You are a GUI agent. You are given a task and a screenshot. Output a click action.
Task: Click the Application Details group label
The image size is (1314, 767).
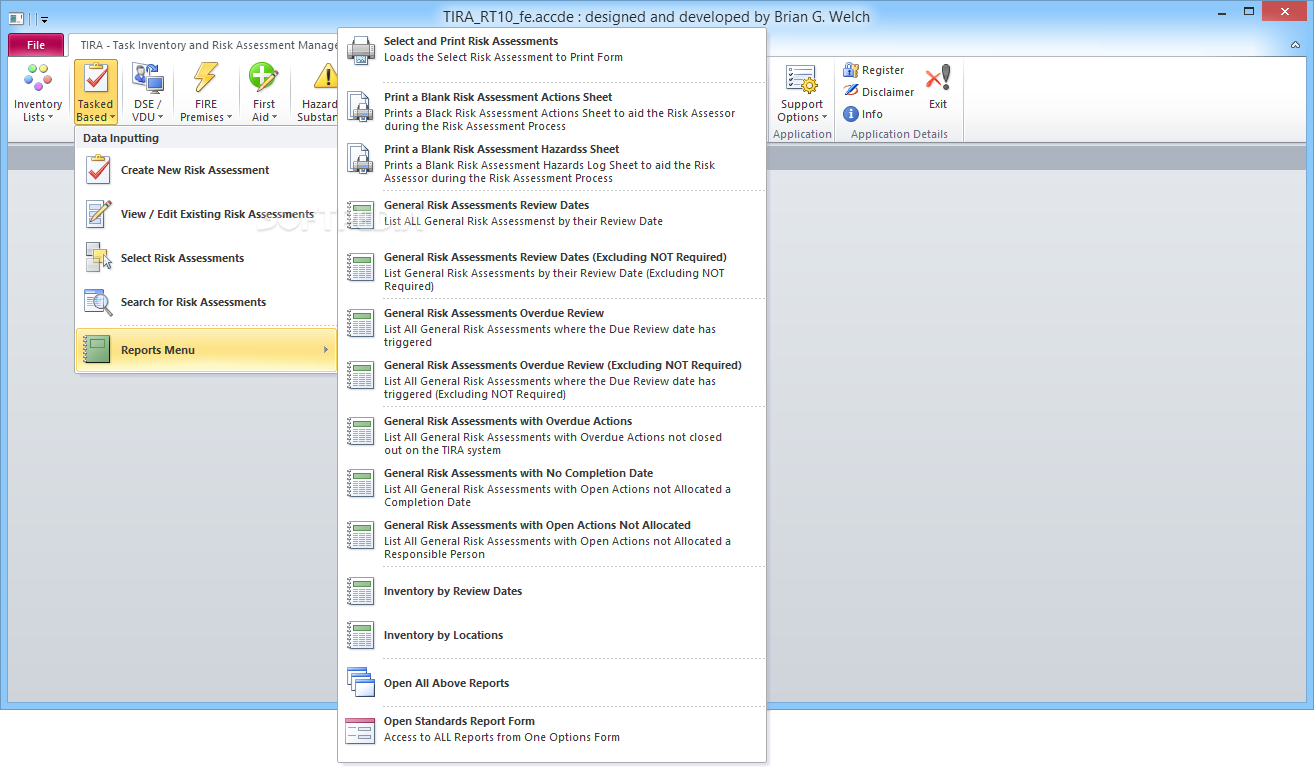(899, 134)
